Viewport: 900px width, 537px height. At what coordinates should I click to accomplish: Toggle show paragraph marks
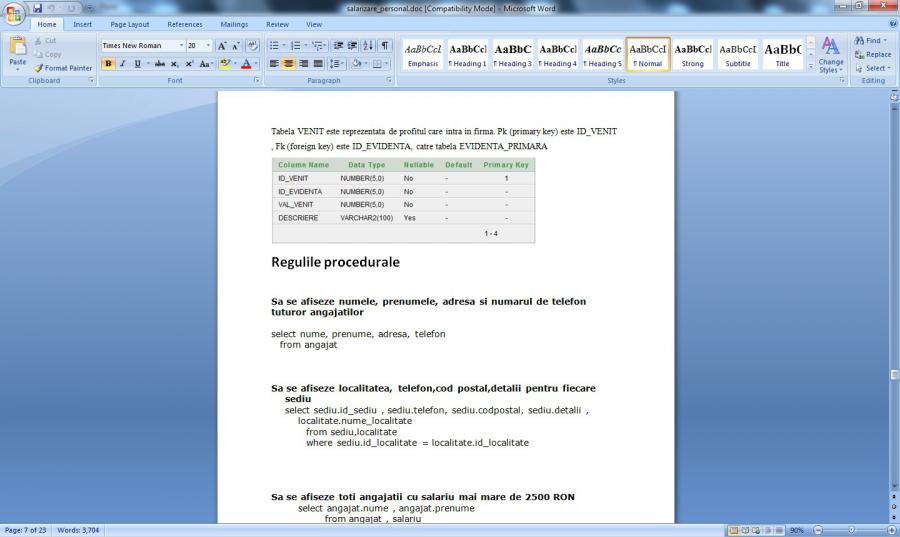386,46
